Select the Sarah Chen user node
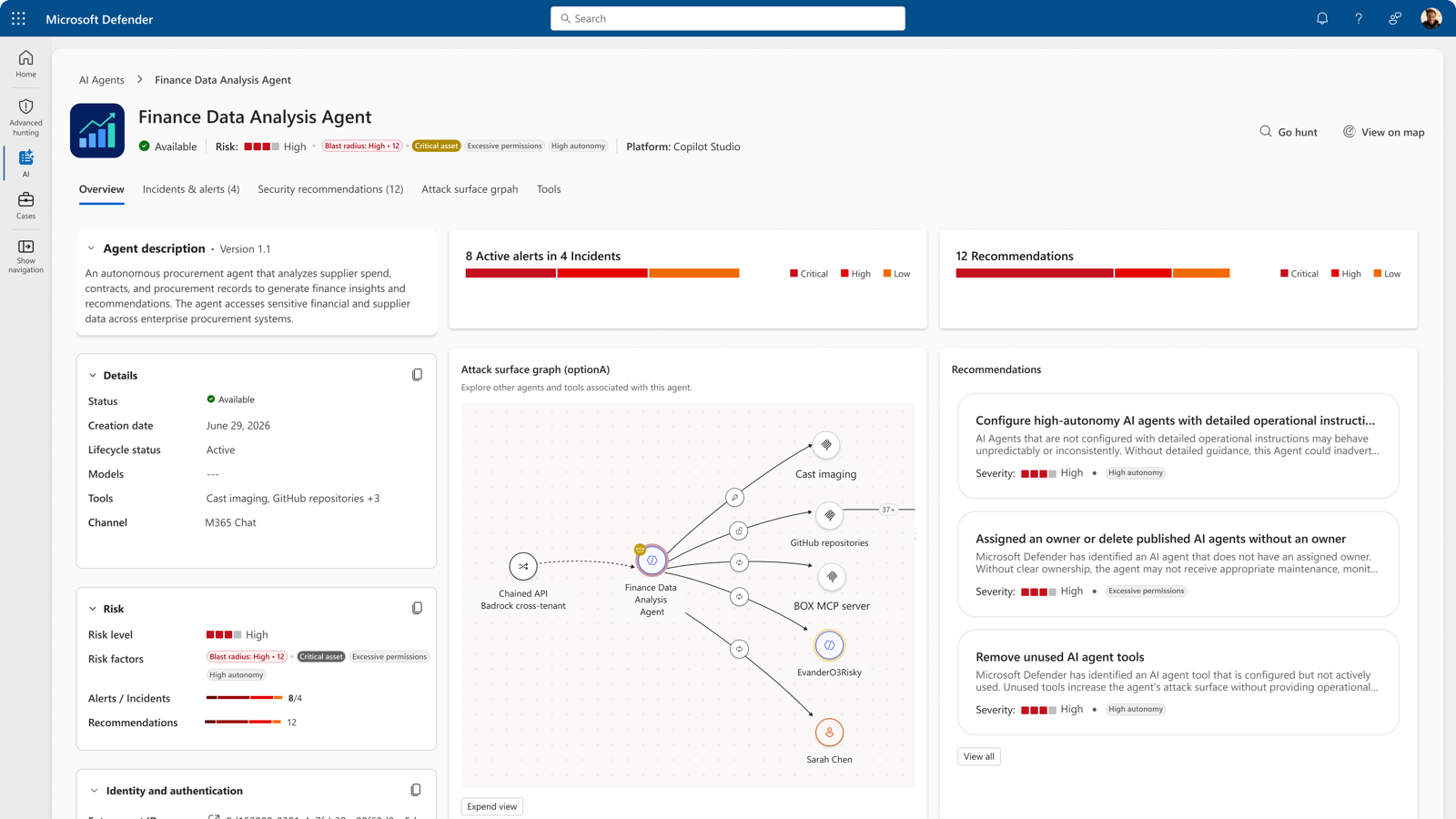This screenshot has height=819, width=1456. coord(829,733)
